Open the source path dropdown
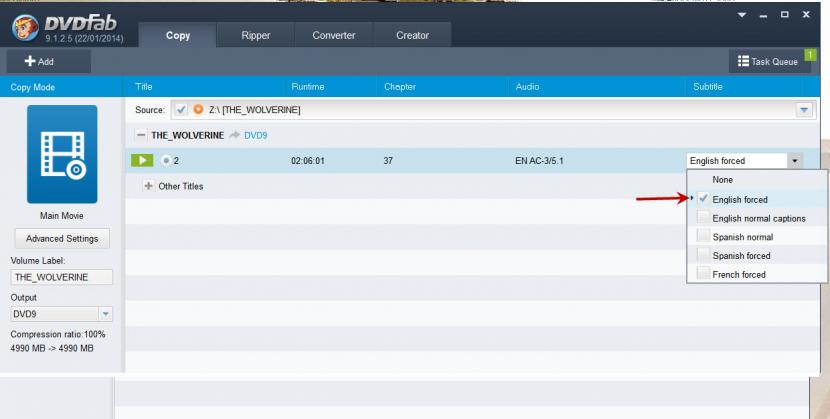Screen dimensions: 830x419 [804, 110]
